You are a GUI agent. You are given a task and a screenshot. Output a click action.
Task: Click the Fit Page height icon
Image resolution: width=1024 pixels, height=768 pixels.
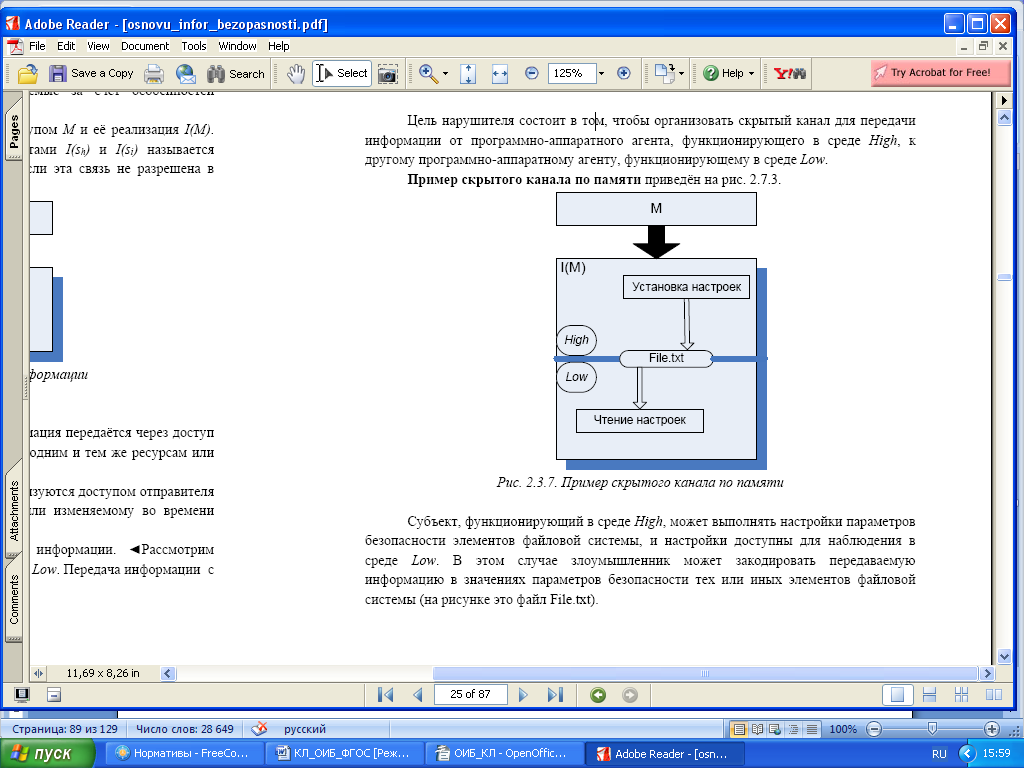coord(468,74)
